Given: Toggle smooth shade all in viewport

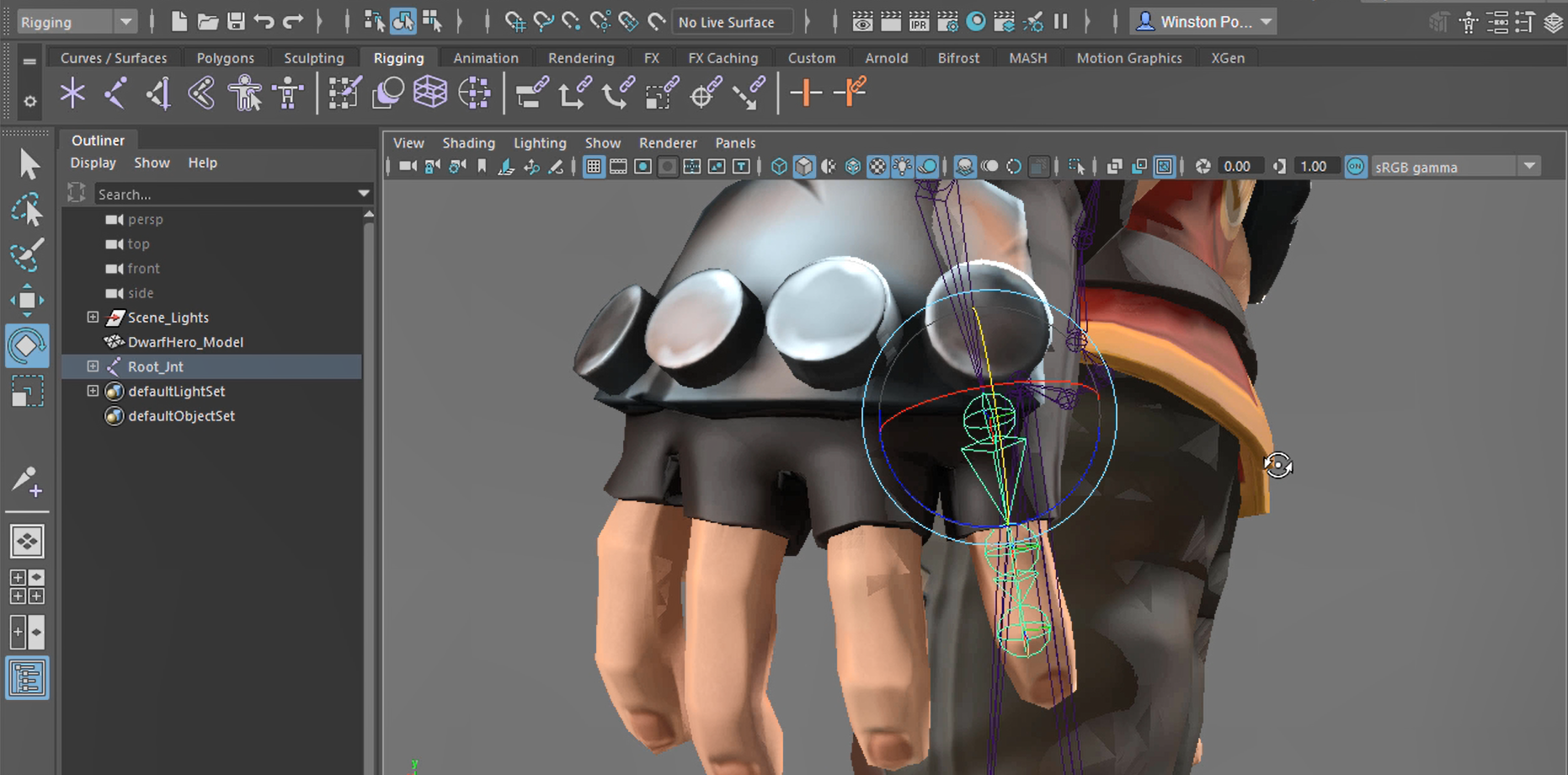Looking at the screenshot, I should [x=804, y=167].
